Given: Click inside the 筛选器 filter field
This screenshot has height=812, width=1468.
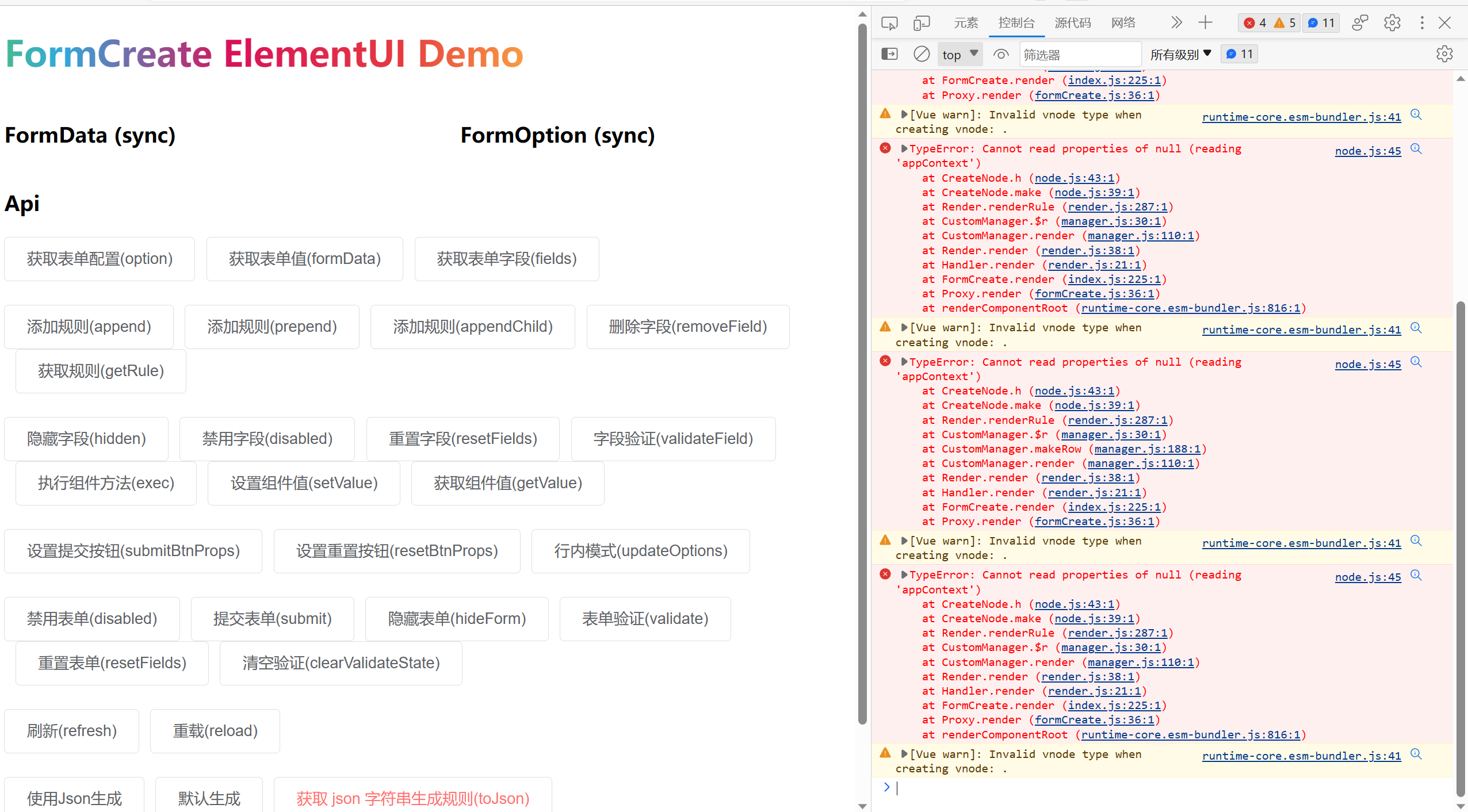Looking at the screenshot, I should [1080, 53].
